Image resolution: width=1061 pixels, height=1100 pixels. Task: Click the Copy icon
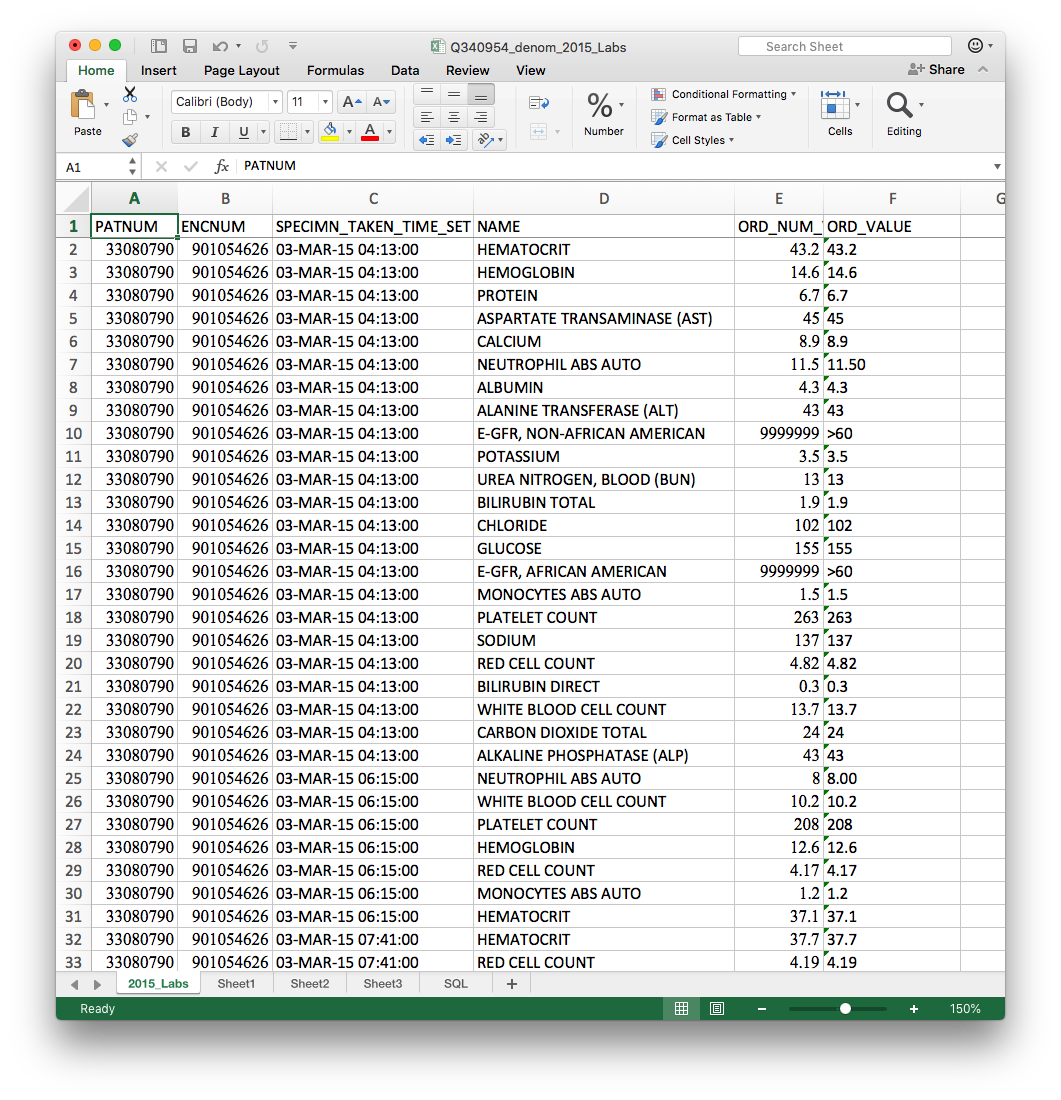click(130, 117)
